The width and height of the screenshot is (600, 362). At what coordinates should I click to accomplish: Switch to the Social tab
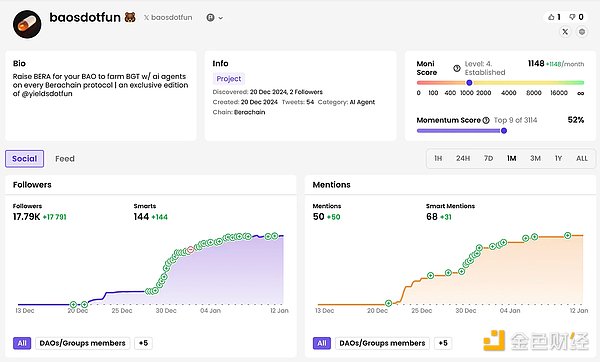point(24,159)
